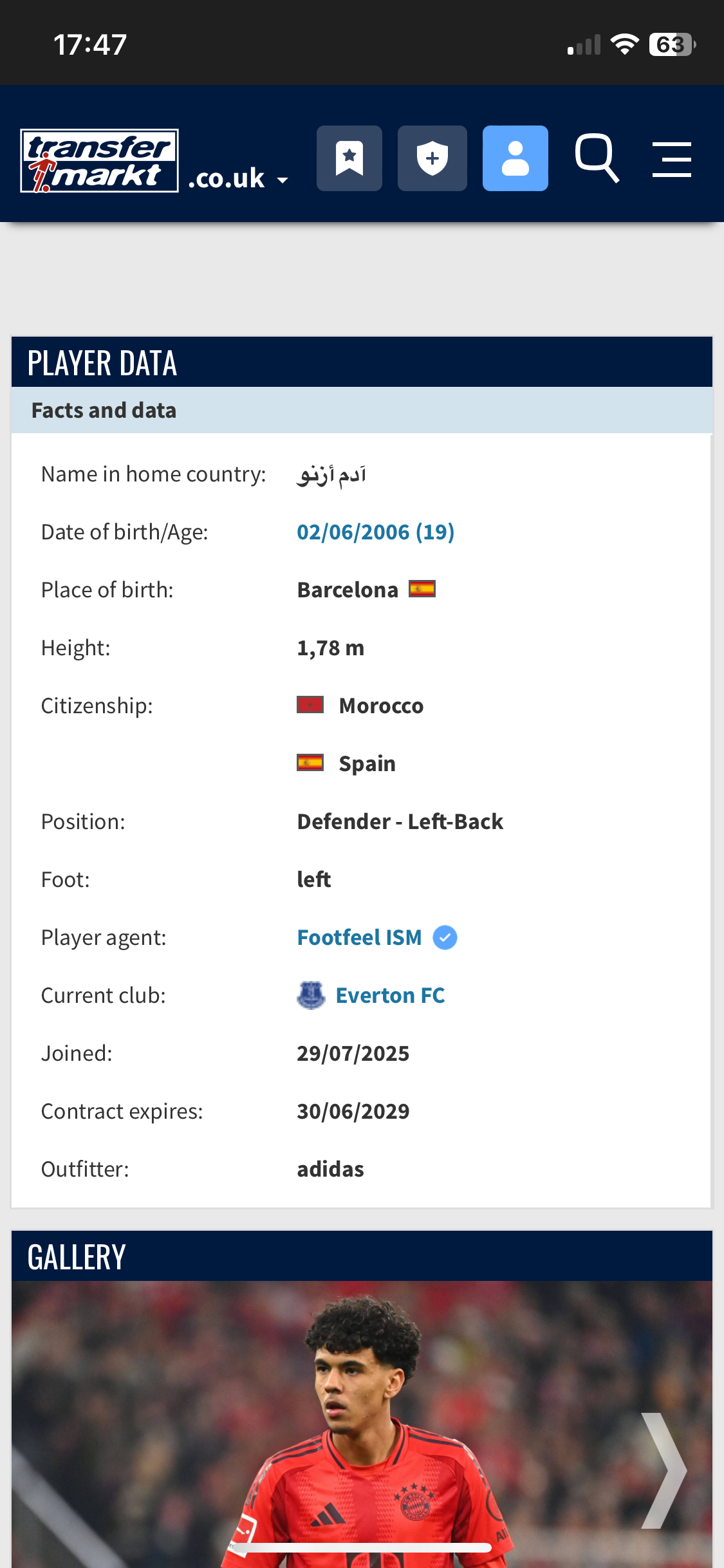724x1568 pixels.
Task: Tap the Everton club crest icon
Action: pyautogui.click(x=311, y=995)
